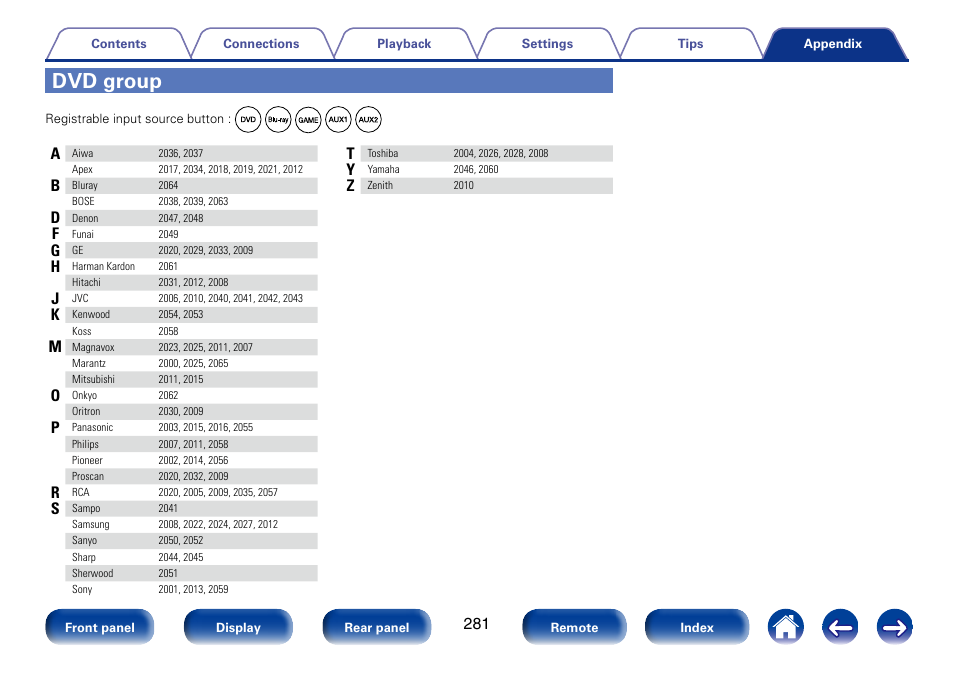Go to the Tips tab

pyautogui.click(x=690, y=44)
